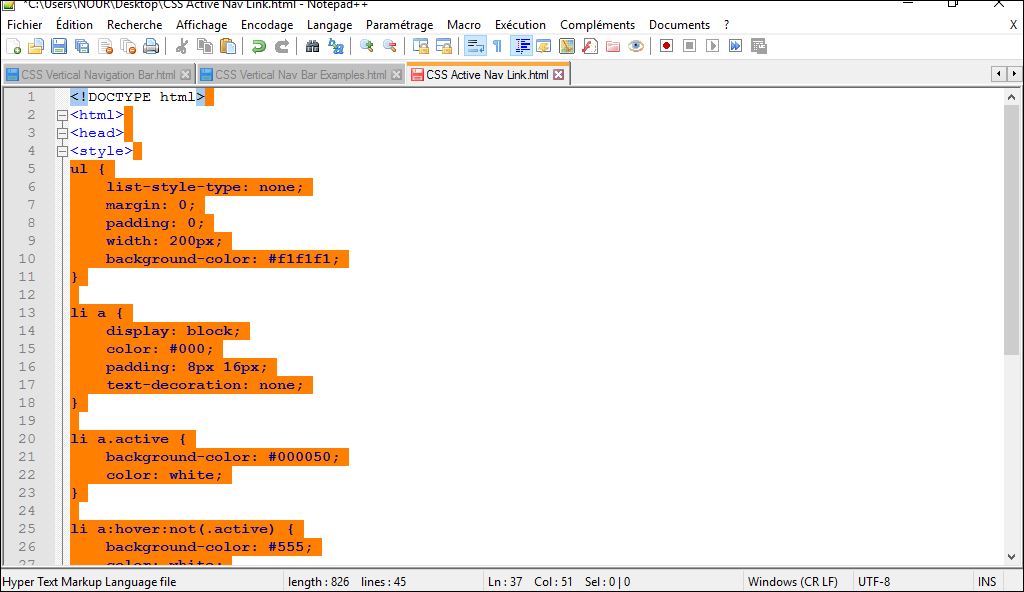Open a file using the folder icon
1024x592 pixels.
click(x=36, y=46)
